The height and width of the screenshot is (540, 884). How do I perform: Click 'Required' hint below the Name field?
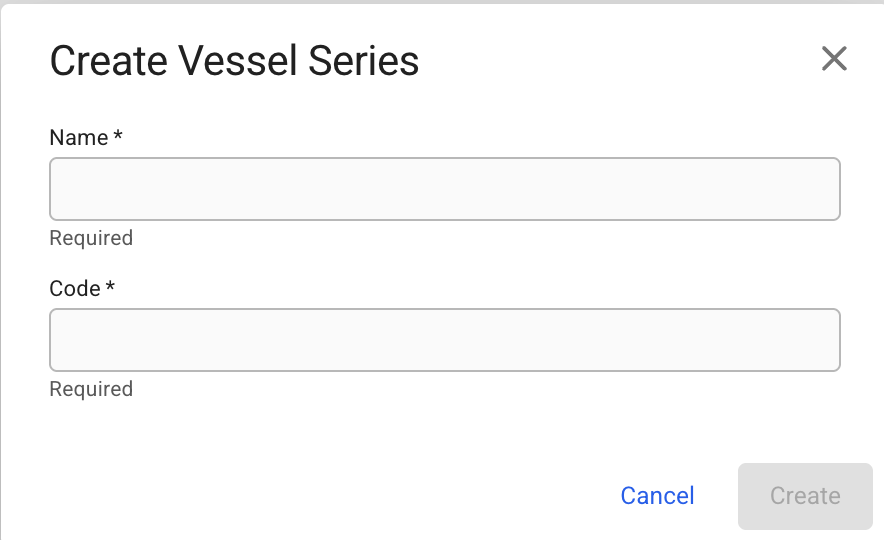tap(91, 238)
